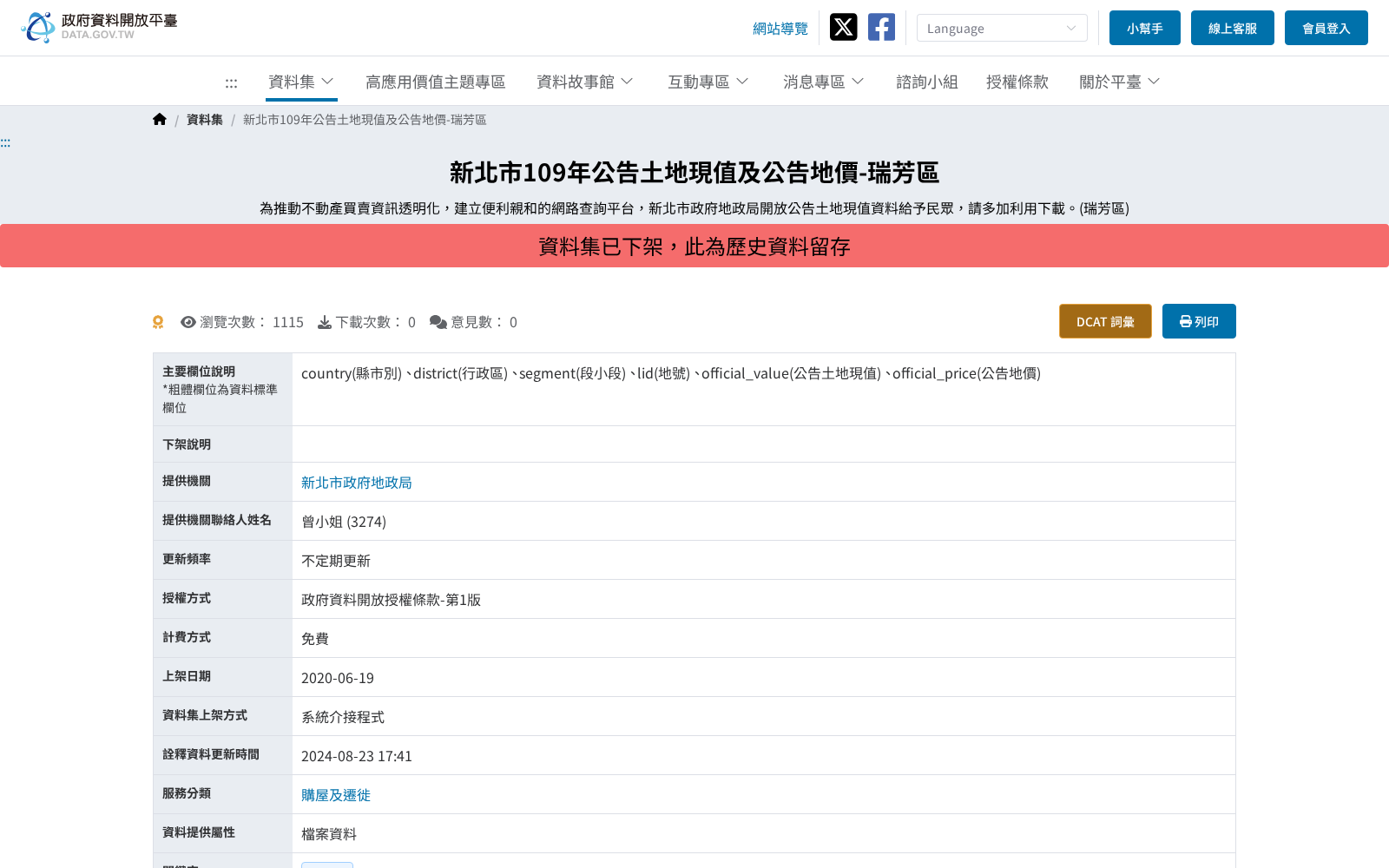
Task: Open the Facebook social icon
Action: tap(881, 27)
